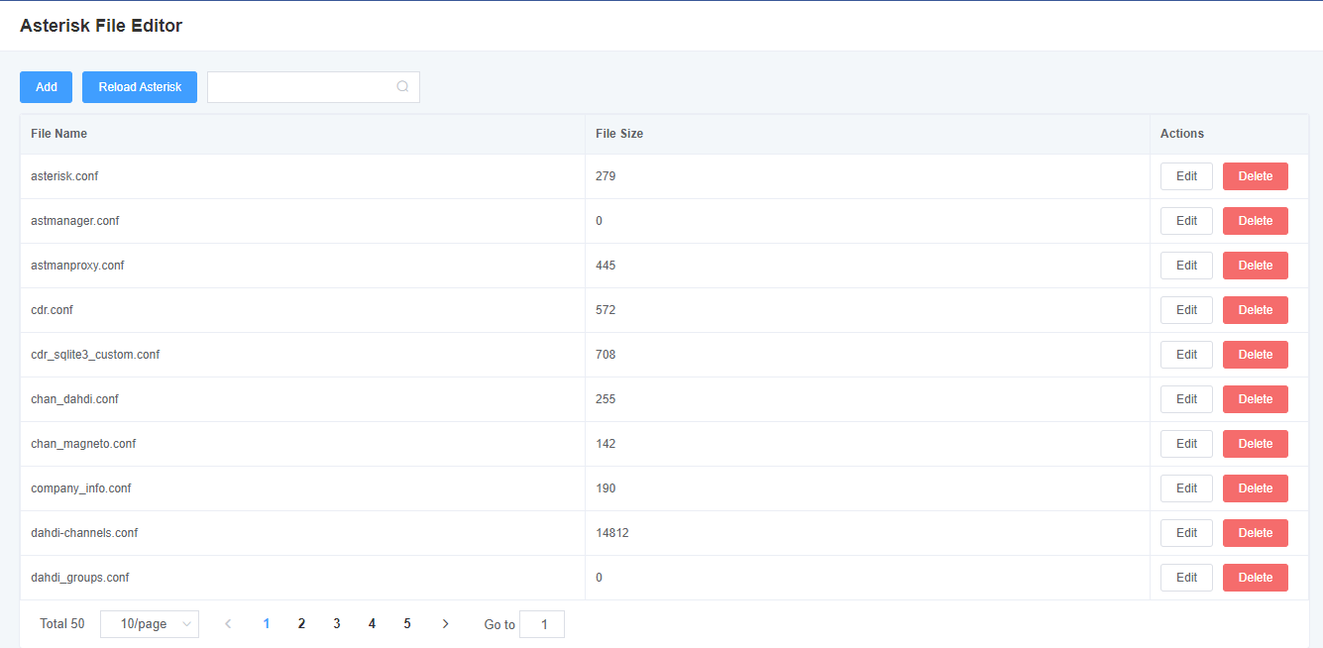Click Reload Asterisk button
This screenshot has height=648, width=1323.
click(x=140, y=87)
